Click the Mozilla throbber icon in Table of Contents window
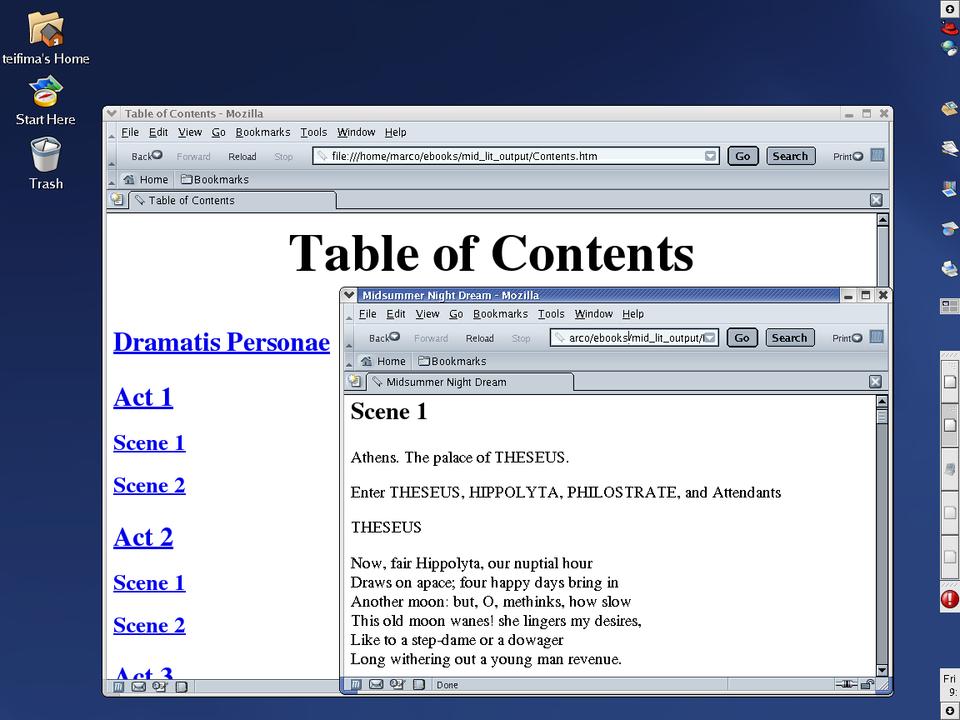 pyautogui.click(x=877, y=155)
